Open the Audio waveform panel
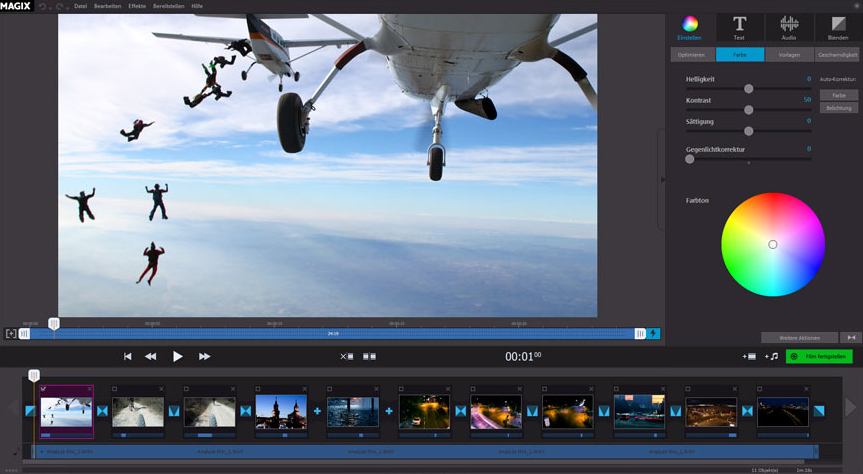The height and width of the screenshot is (474, 863). (x=789, y=27)
